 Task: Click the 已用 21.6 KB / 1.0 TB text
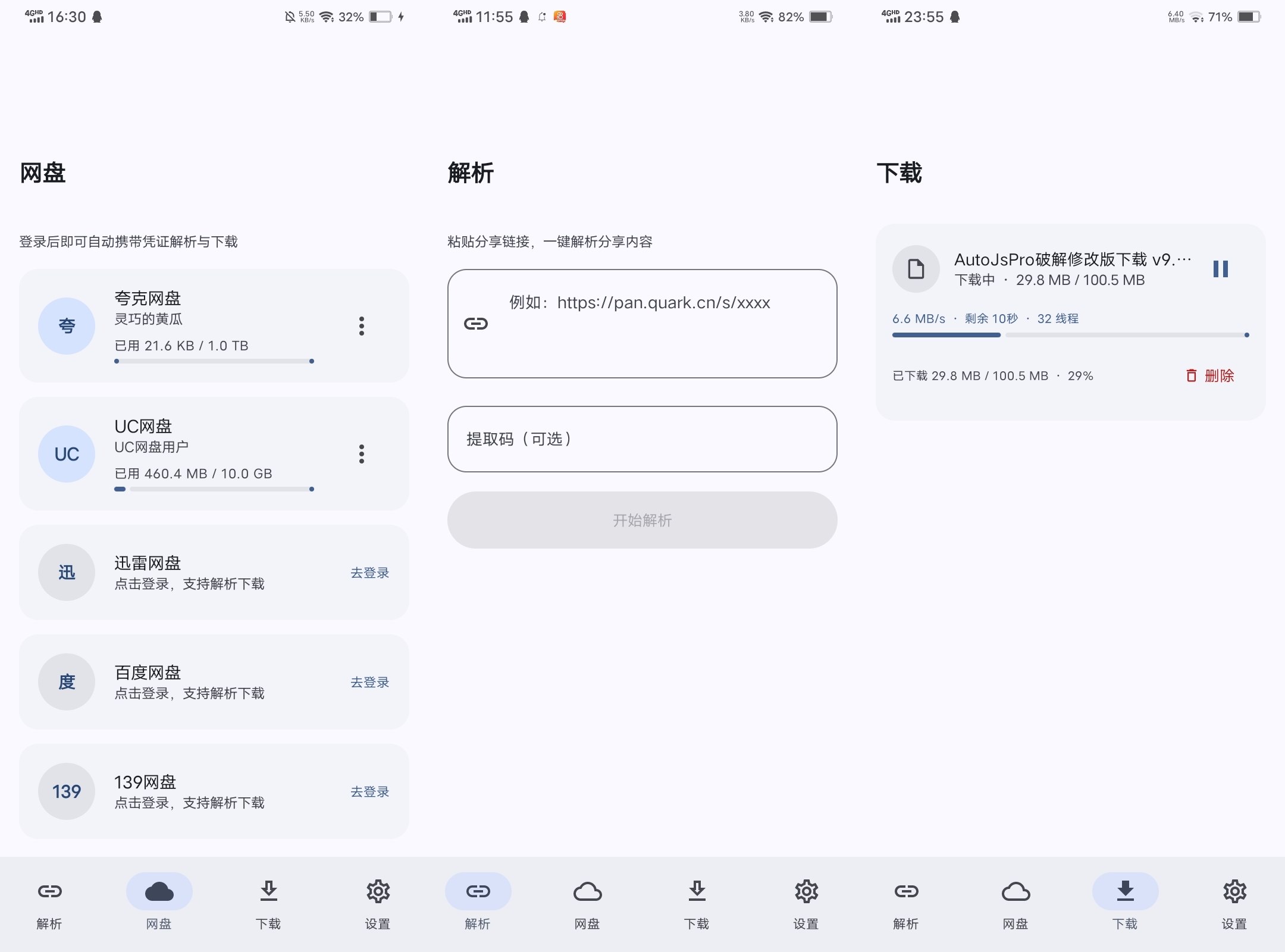[x=181, y=346]
